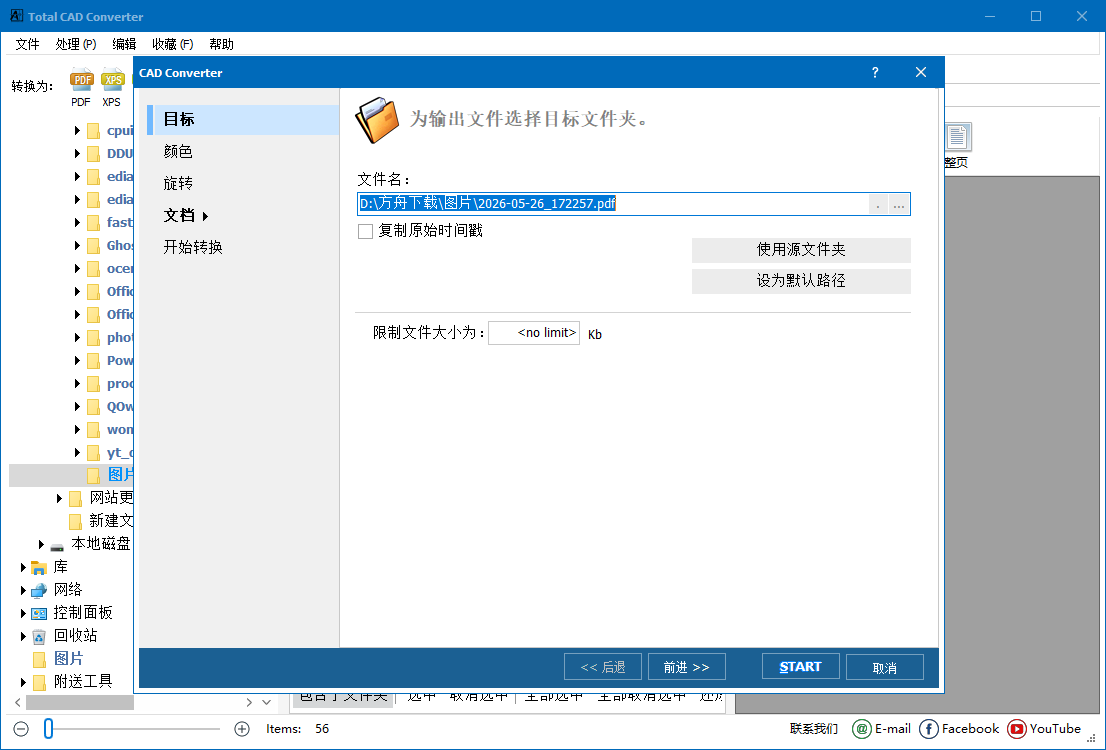Click the 控制面板 control panel icon
This screenshot has width=1106, height=750.
pos(39,613)
